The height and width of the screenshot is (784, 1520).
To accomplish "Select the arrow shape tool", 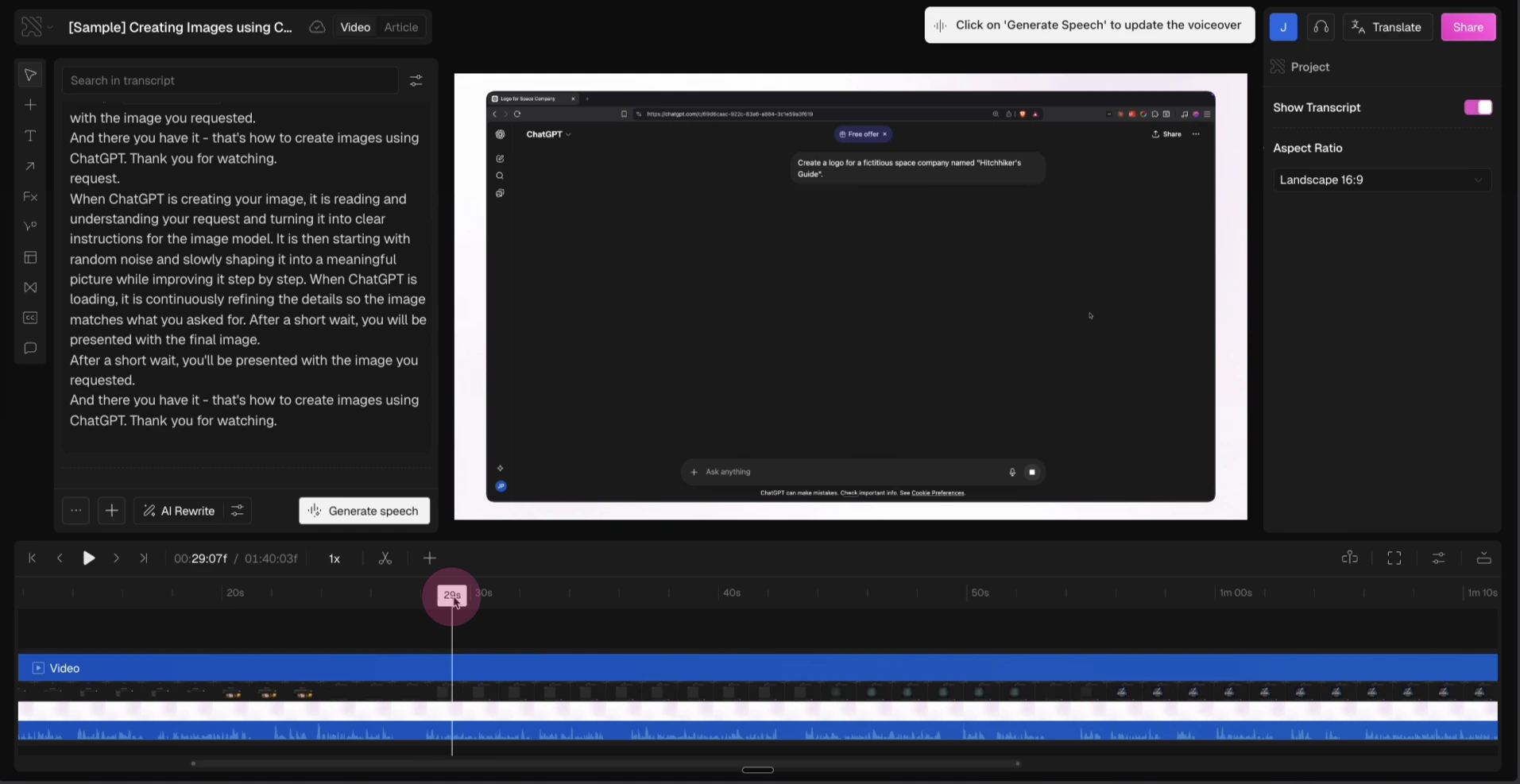I will [x=30, y=166].
